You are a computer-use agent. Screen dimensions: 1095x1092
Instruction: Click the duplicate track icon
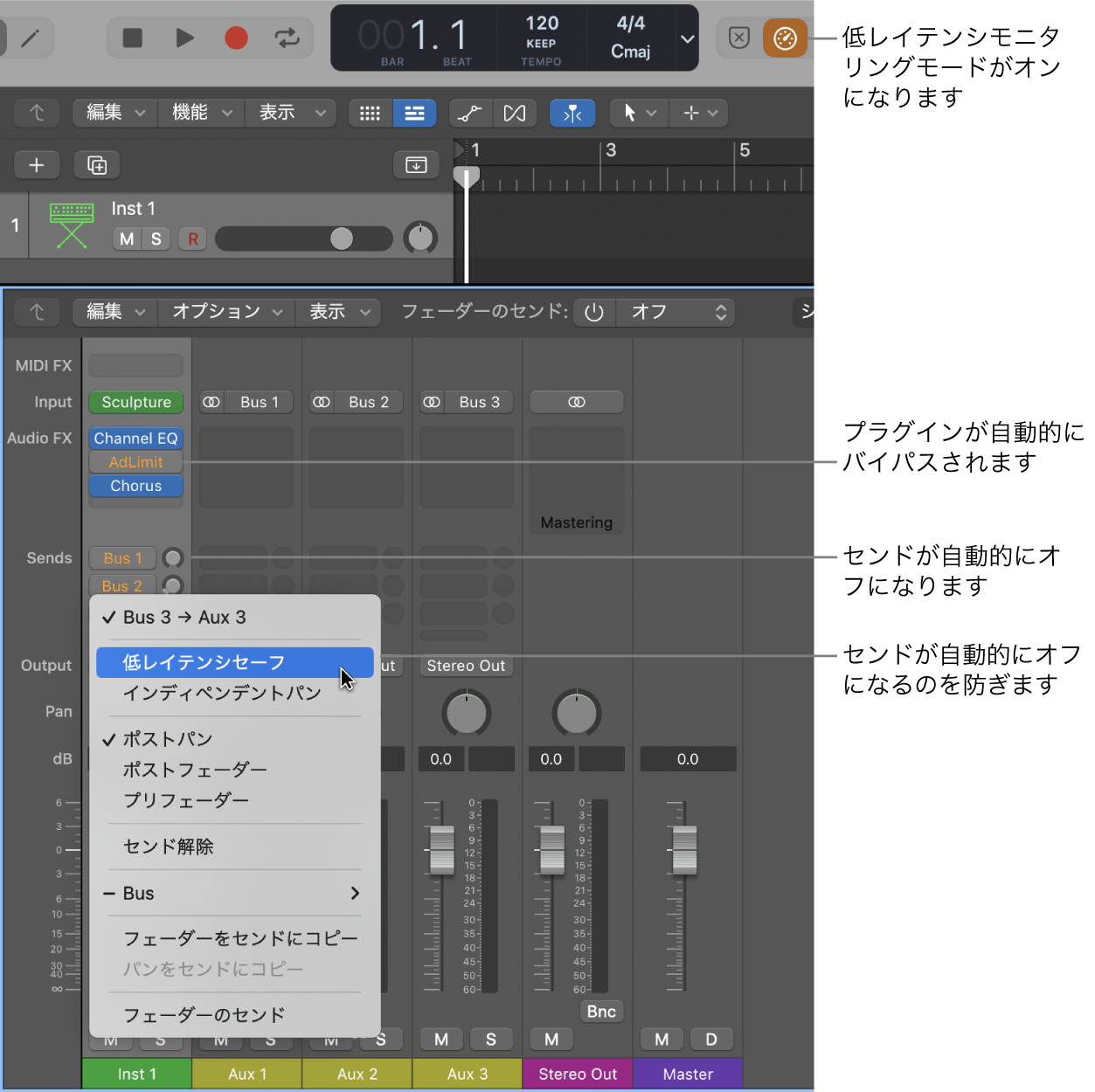(x=96, y=164)
